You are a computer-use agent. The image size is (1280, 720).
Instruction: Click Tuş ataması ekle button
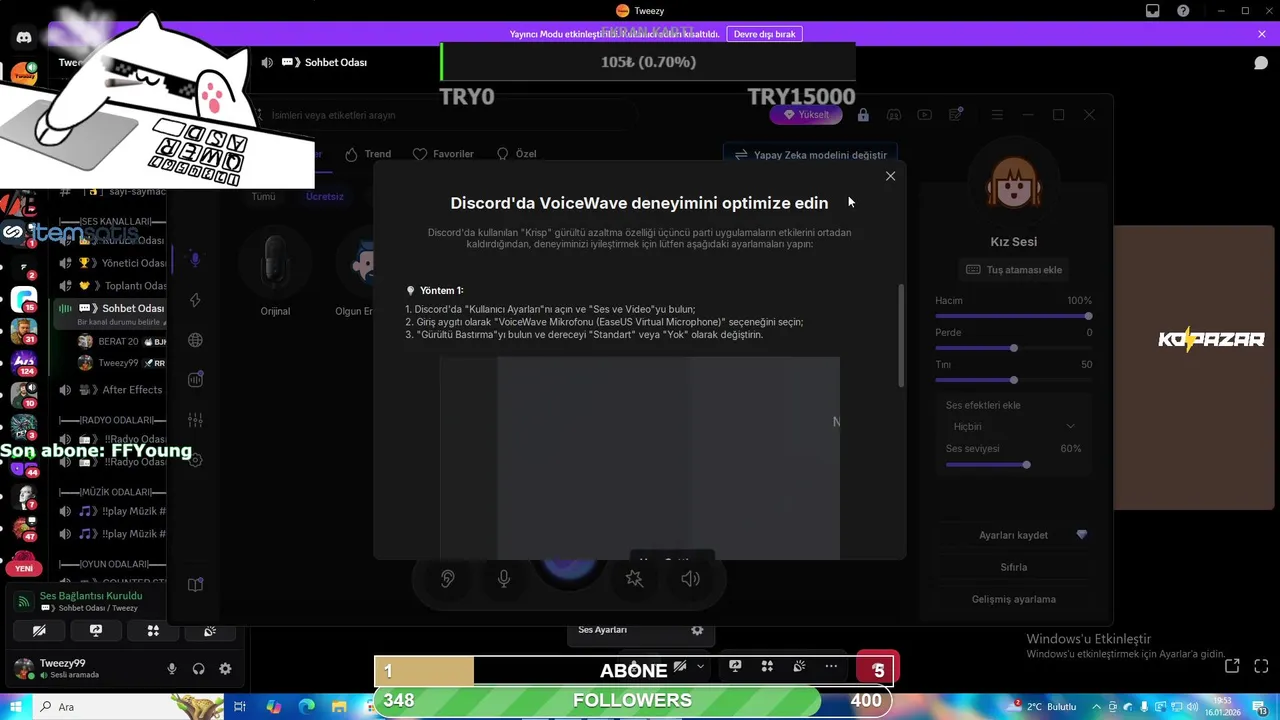(x=1014, y=270)
